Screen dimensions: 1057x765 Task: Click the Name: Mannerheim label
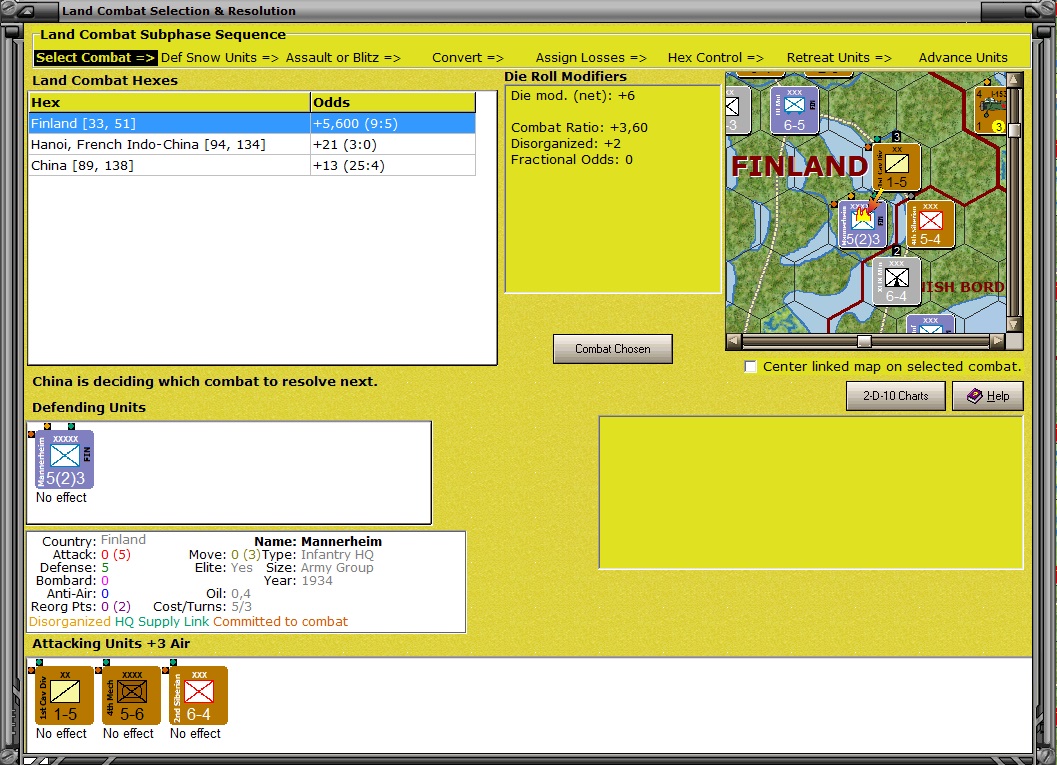(x=318, y=541)
